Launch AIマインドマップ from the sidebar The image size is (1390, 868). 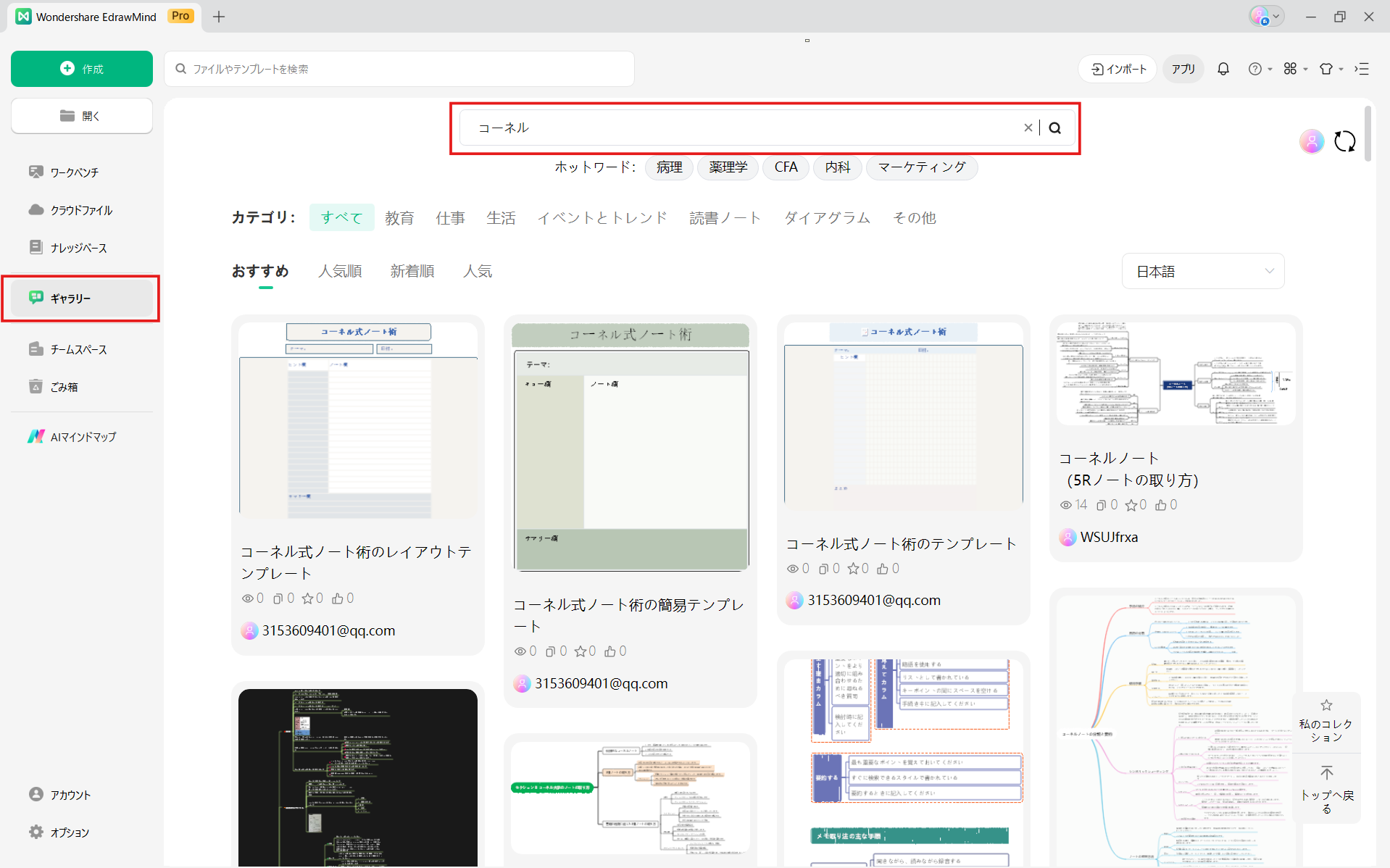(x=83, y=436)
